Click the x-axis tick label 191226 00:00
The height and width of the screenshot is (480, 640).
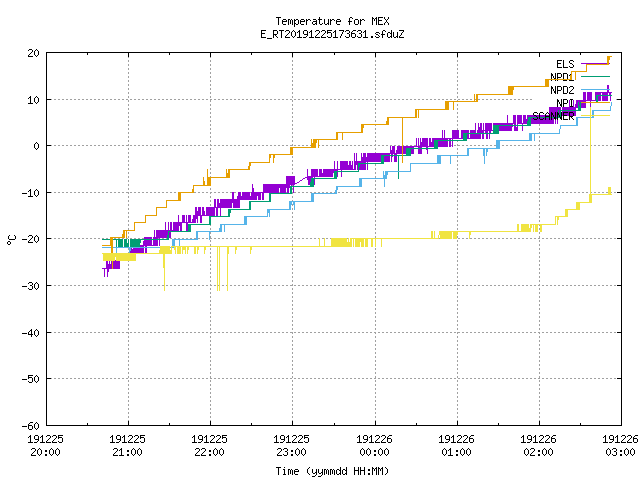(374, 446)
